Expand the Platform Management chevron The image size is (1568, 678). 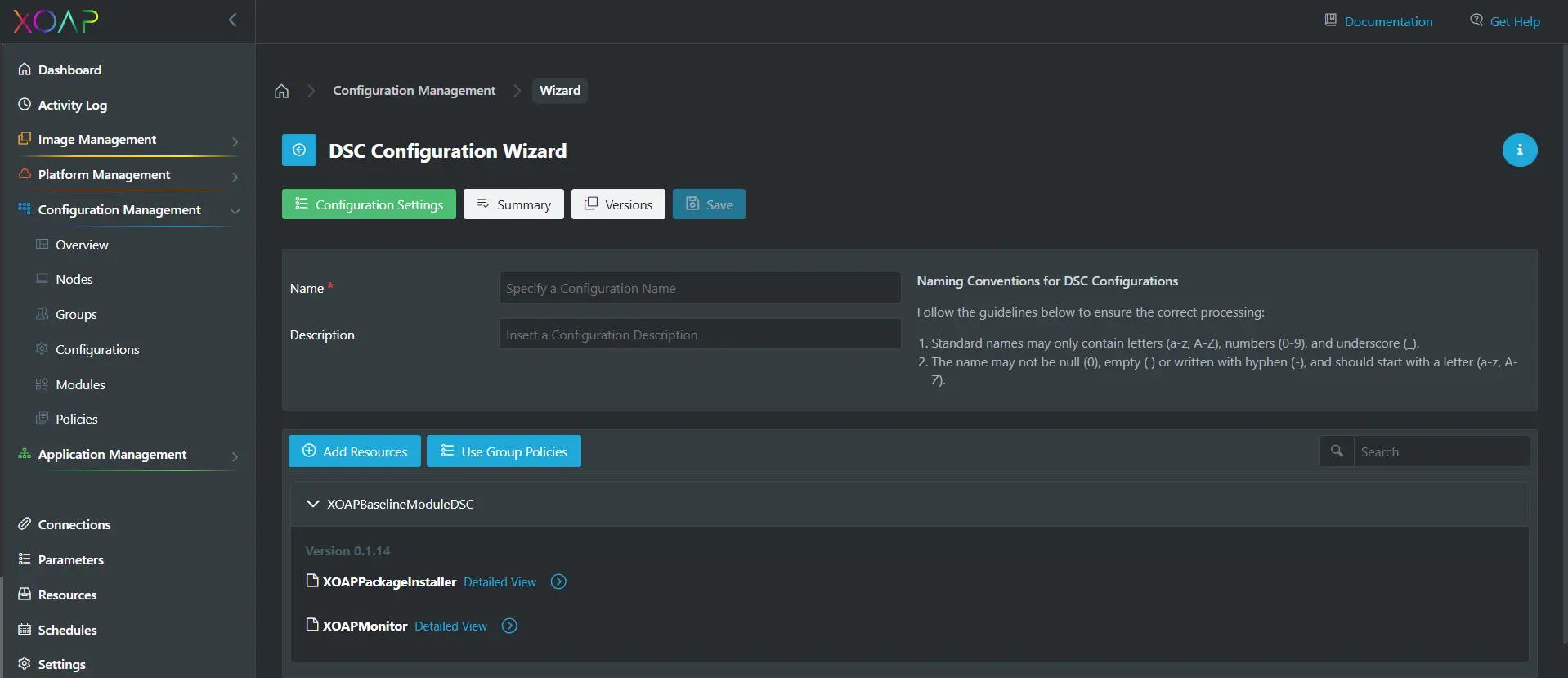235,177
